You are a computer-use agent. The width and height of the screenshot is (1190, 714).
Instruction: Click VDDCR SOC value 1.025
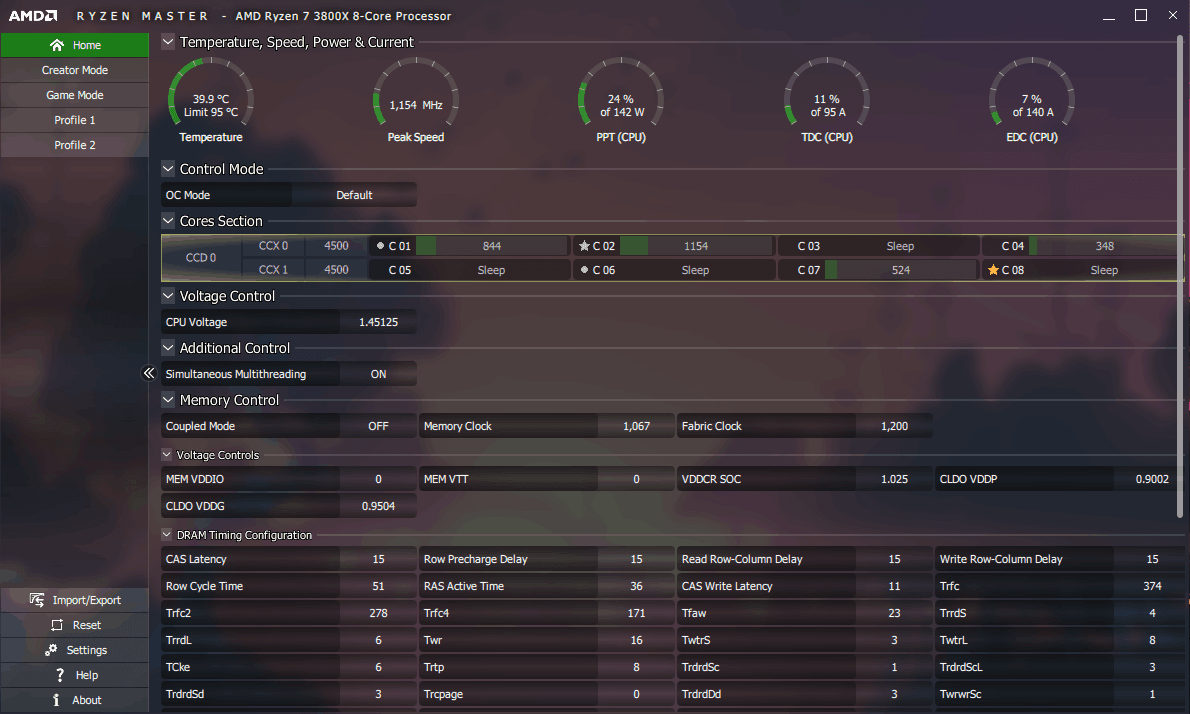pyautogui.click(x=894, y=479)
